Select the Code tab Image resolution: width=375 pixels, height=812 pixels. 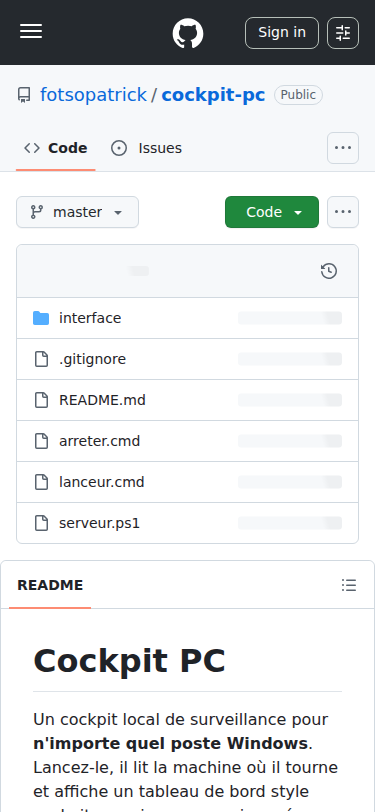[56, 149]
